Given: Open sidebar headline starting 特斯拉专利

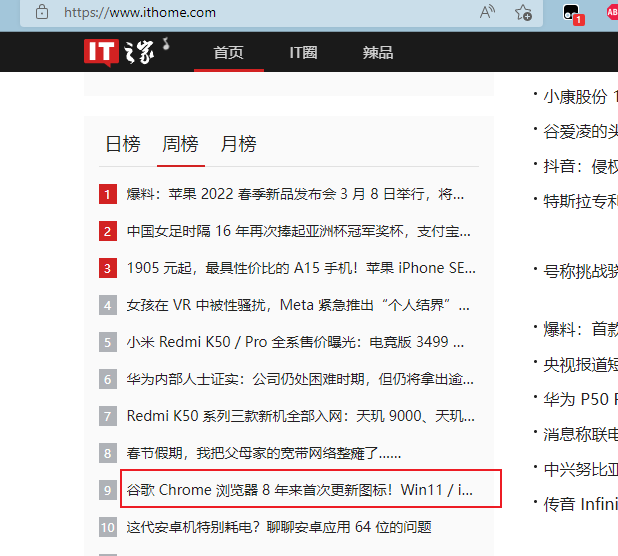Looking at the screenshot, I should click(x=581, y=202).
